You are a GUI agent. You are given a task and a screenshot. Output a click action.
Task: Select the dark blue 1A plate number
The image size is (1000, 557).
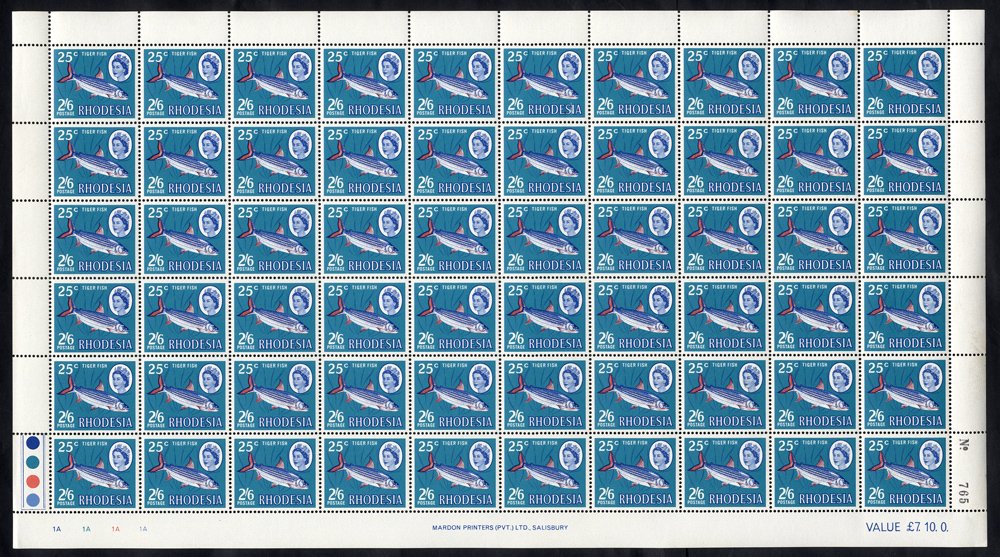[x=57, y=529]
